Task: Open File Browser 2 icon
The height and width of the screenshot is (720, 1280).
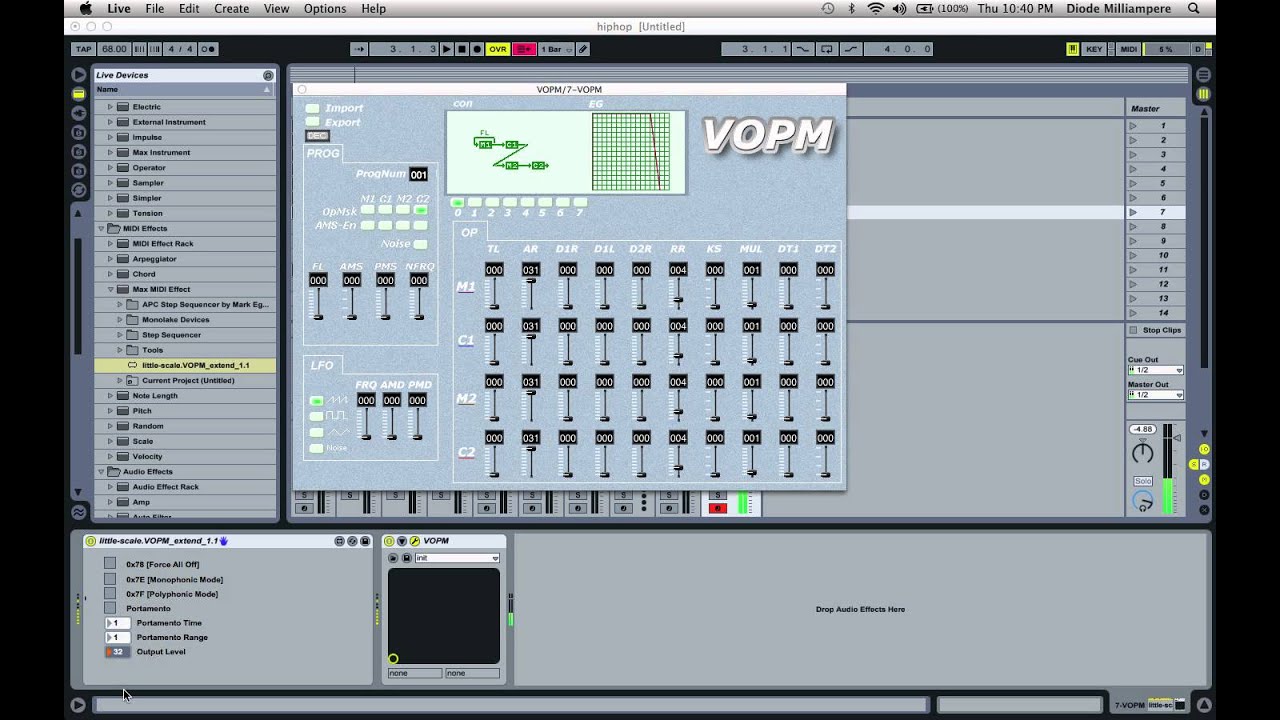Action: pos(78,151)
